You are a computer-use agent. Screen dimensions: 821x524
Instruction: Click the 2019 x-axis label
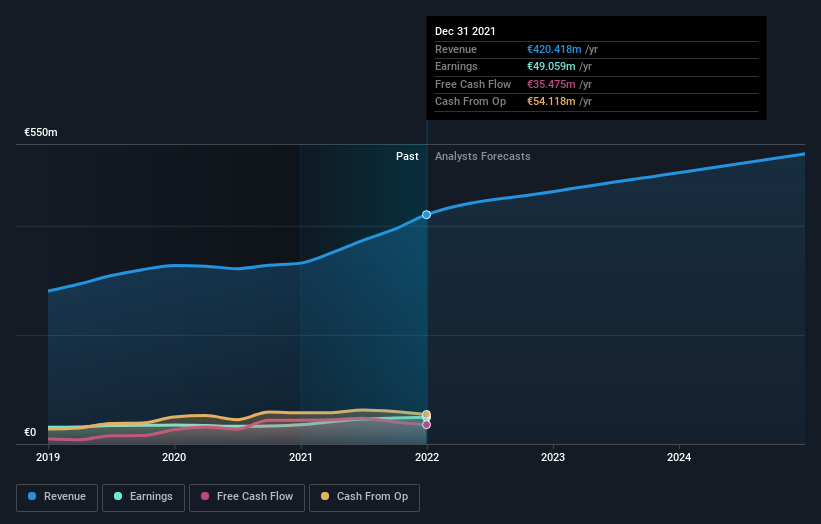pos(48,458)
